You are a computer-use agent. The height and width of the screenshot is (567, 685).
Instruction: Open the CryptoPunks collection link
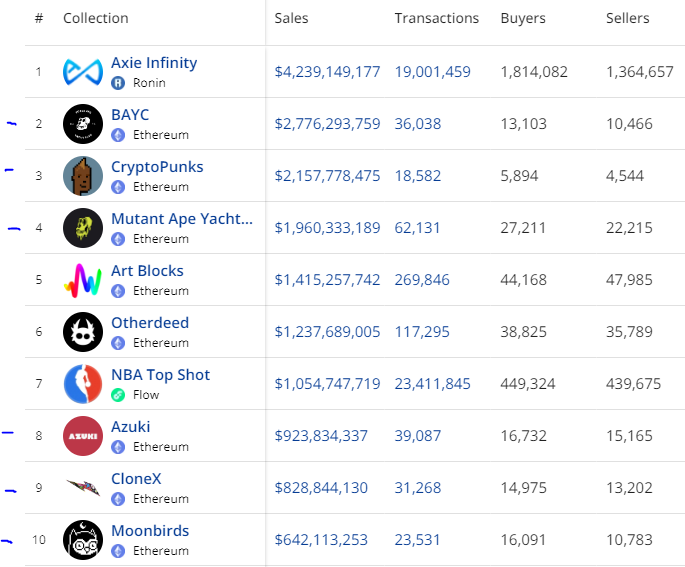[157, 167]
